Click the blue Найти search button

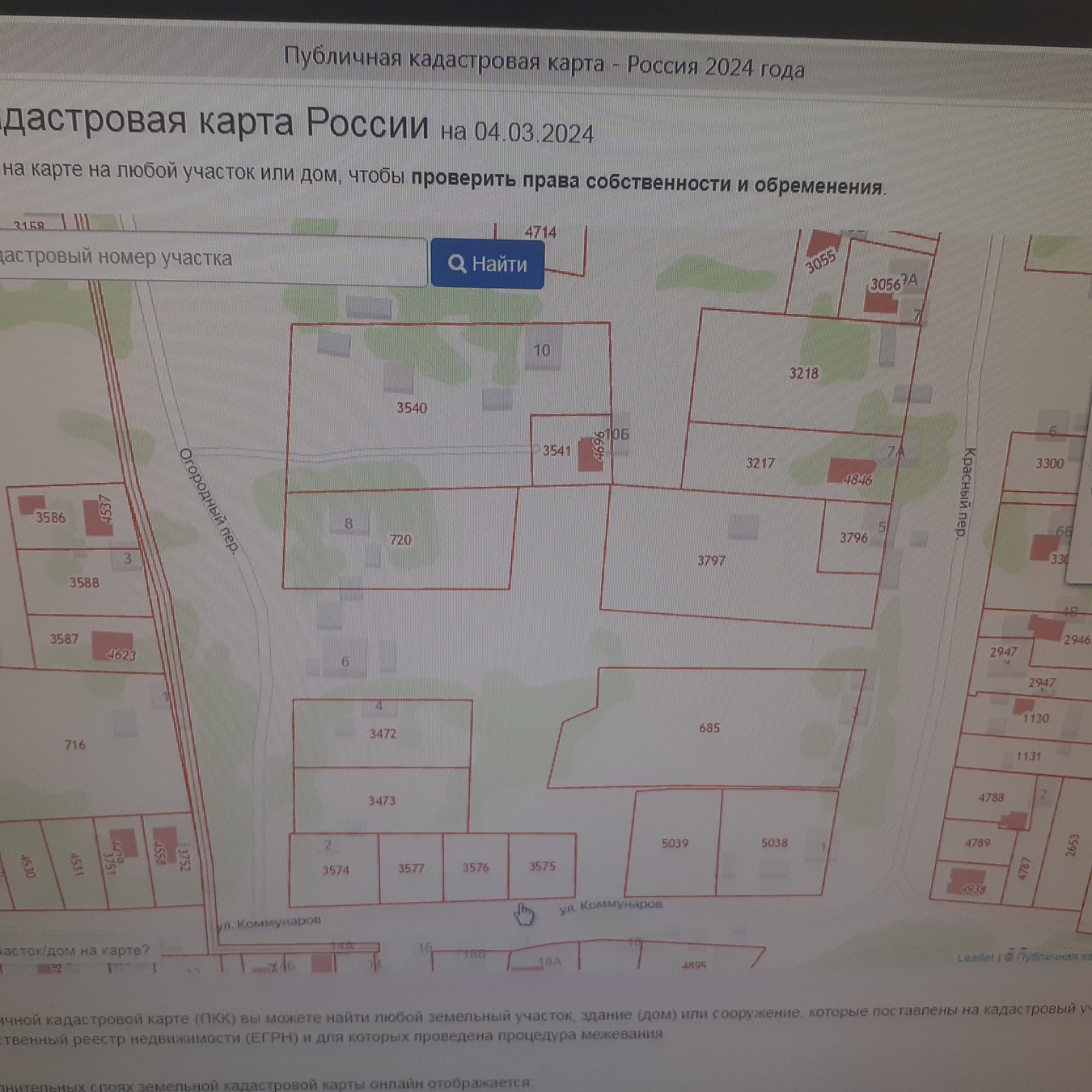pyautogui.click(x=487, y=264)
